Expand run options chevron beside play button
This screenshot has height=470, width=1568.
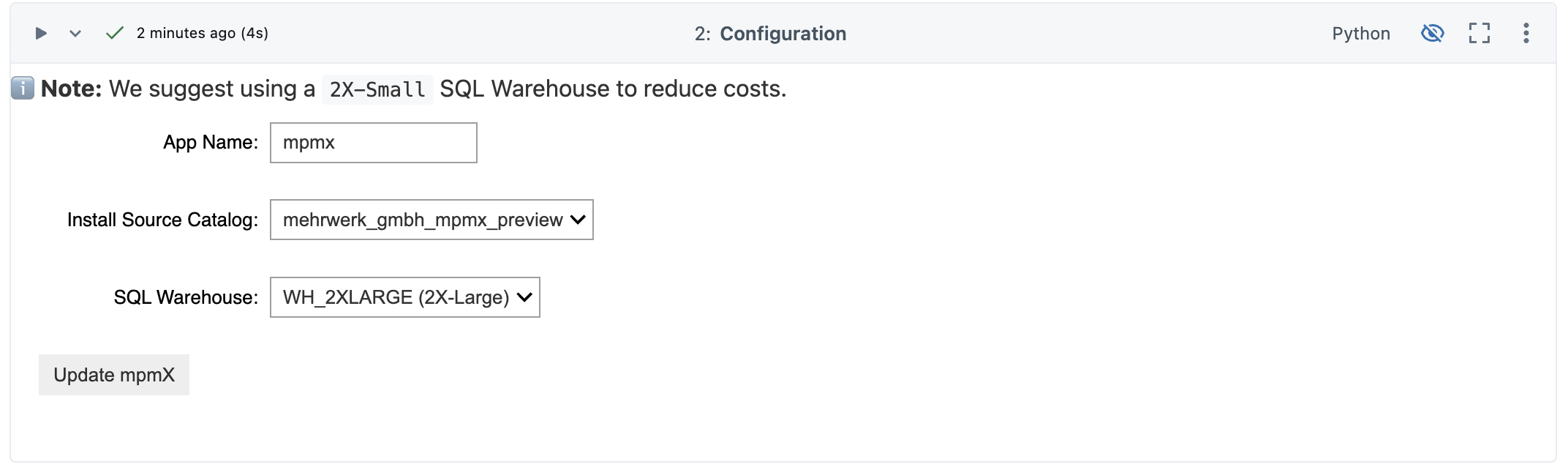[75, 33]
